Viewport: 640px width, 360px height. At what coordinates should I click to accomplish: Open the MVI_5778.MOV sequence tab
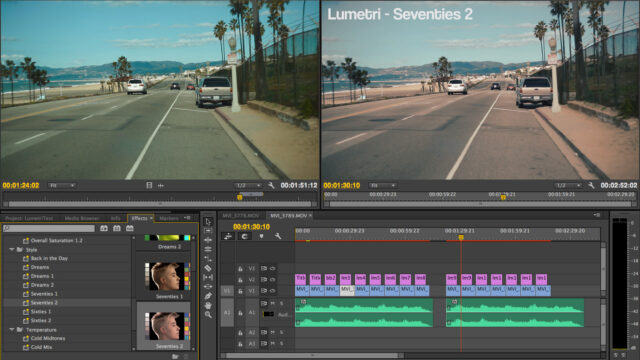click(x=241, y=215)
